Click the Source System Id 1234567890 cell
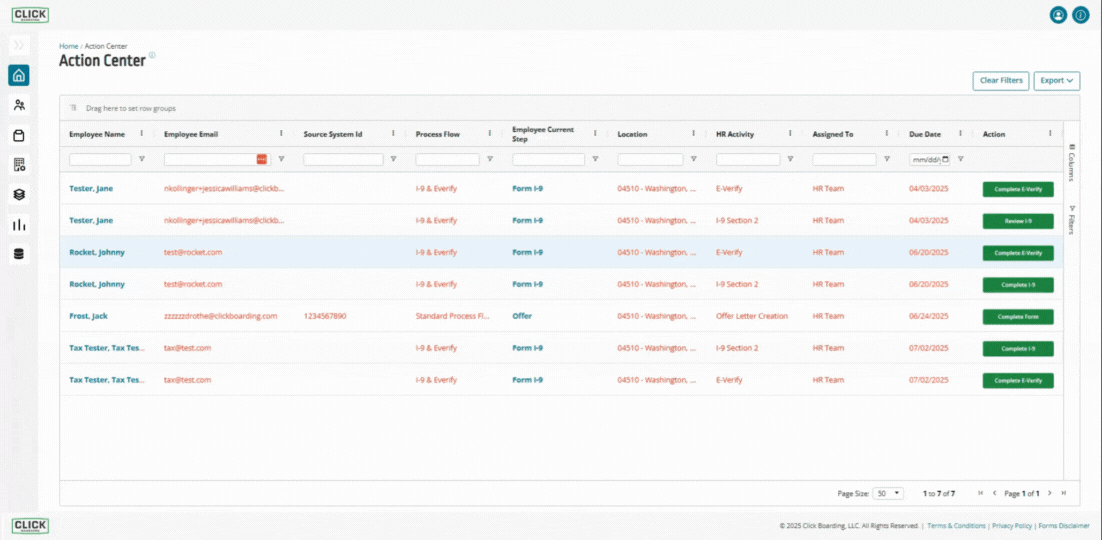The height and width of the screenshot is (540, 1102). 325,316
